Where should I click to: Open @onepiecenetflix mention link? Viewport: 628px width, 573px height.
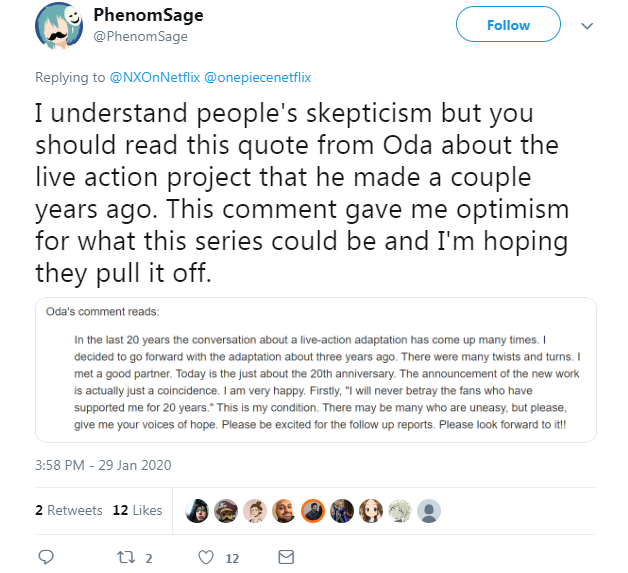[258, 77]
